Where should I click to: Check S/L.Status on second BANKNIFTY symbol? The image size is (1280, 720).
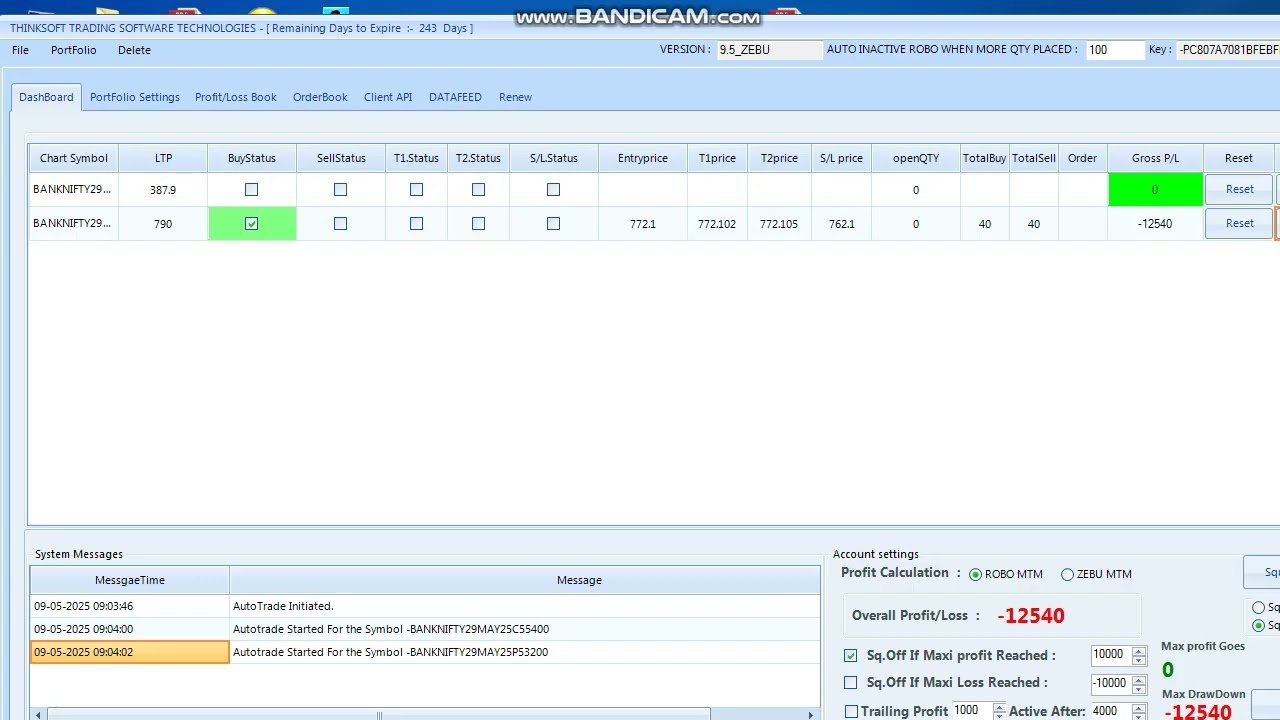coord(553,223)
